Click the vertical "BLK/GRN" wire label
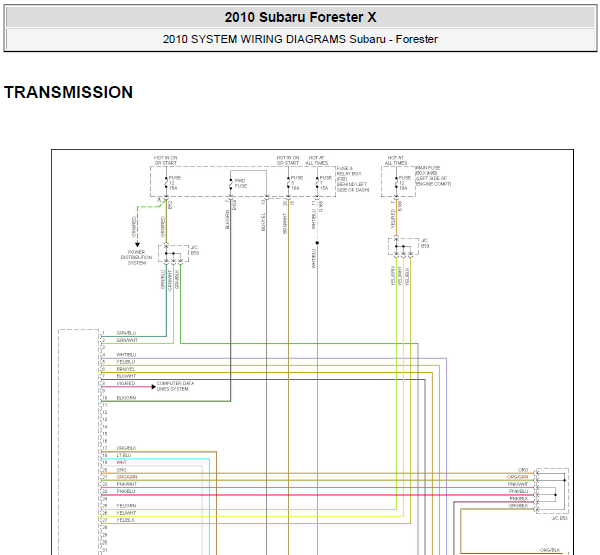Image resolution: width=600 pixels, height=555 pixels. 227,219
